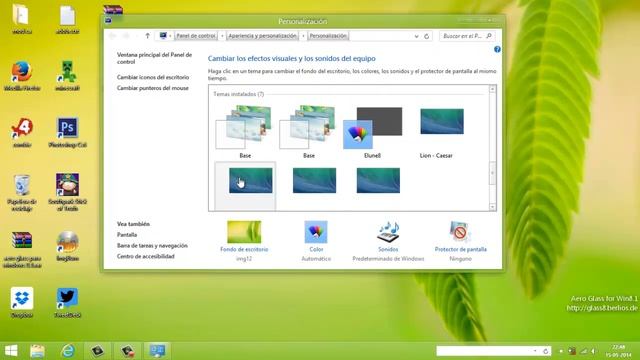This screenshot has height=360, width=640.
Task: Go to Panel de control breadcrumb
Action: (196, 36)
